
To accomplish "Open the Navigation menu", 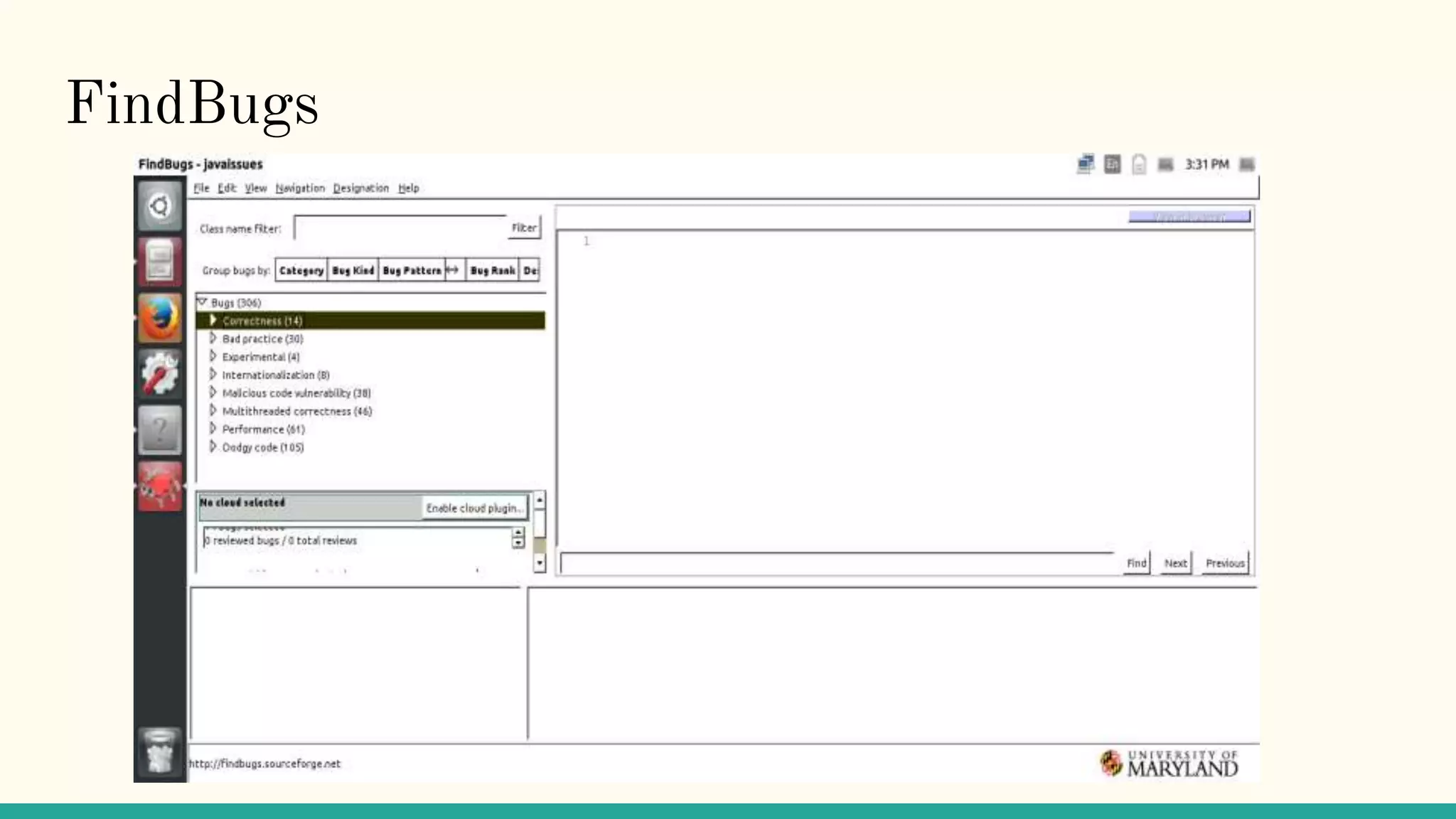I will tap(299, 188).
